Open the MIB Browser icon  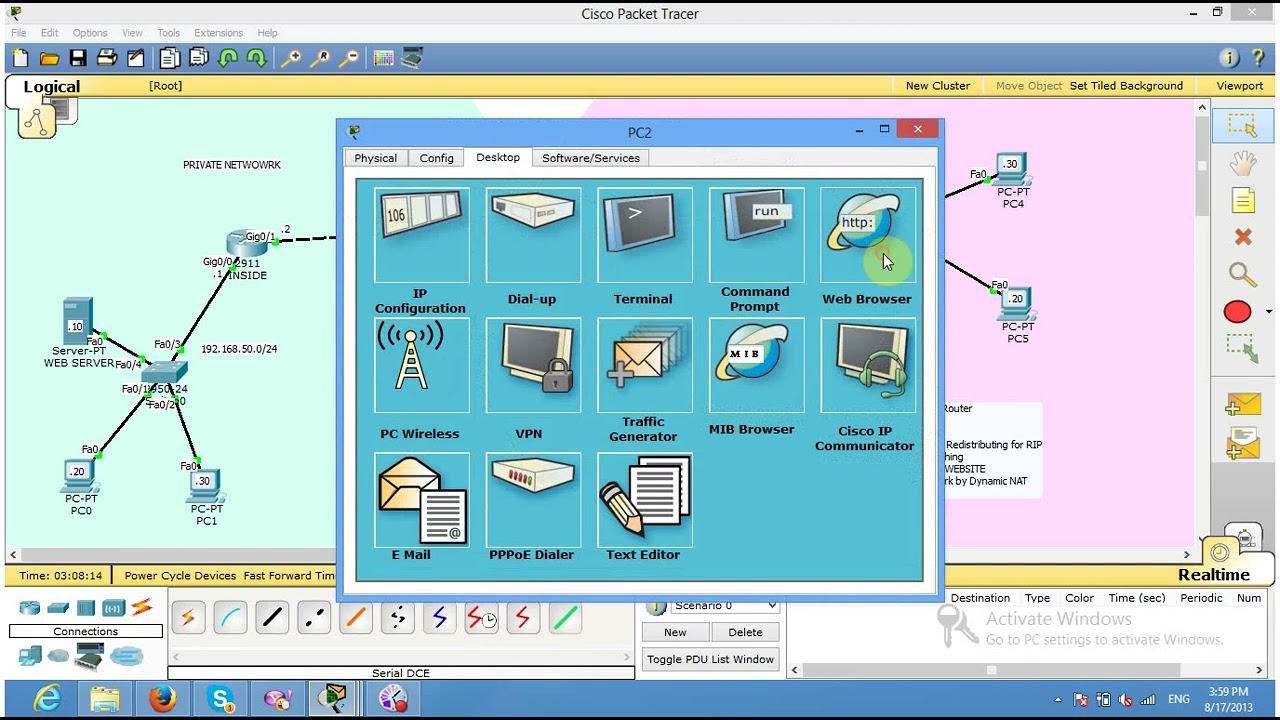click(x=756, y=366)
